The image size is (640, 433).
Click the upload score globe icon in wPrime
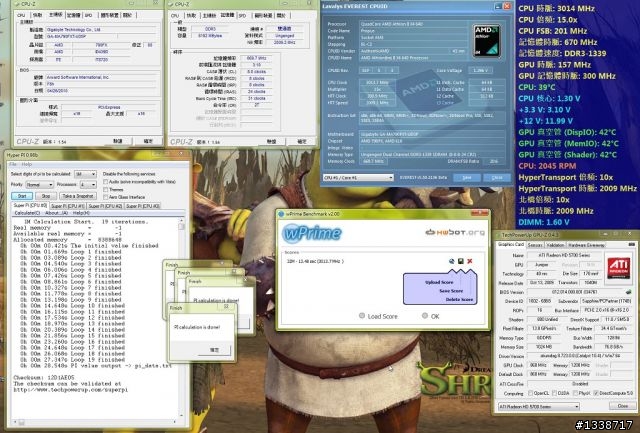click(451, 261)
